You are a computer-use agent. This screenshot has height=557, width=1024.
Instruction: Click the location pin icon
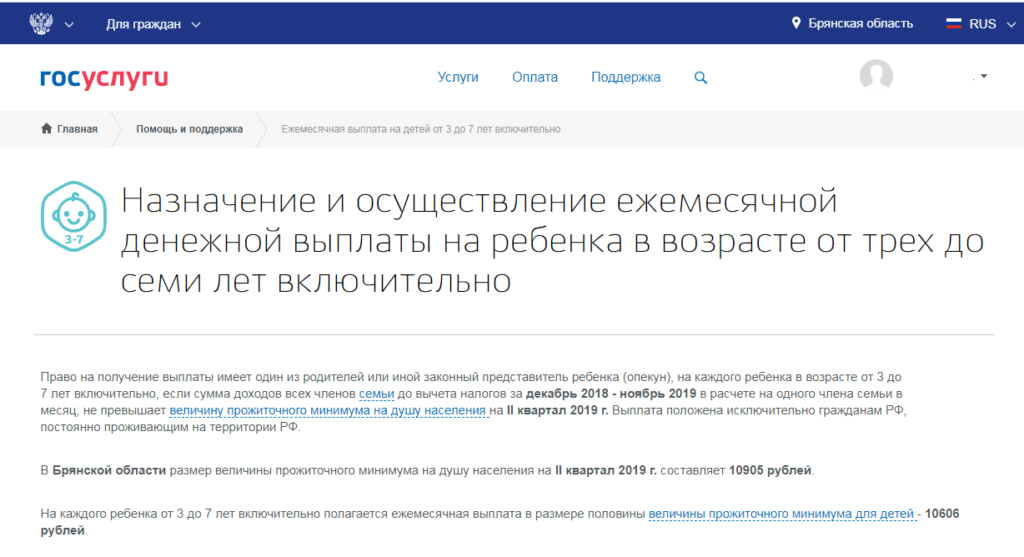point(795,23)
